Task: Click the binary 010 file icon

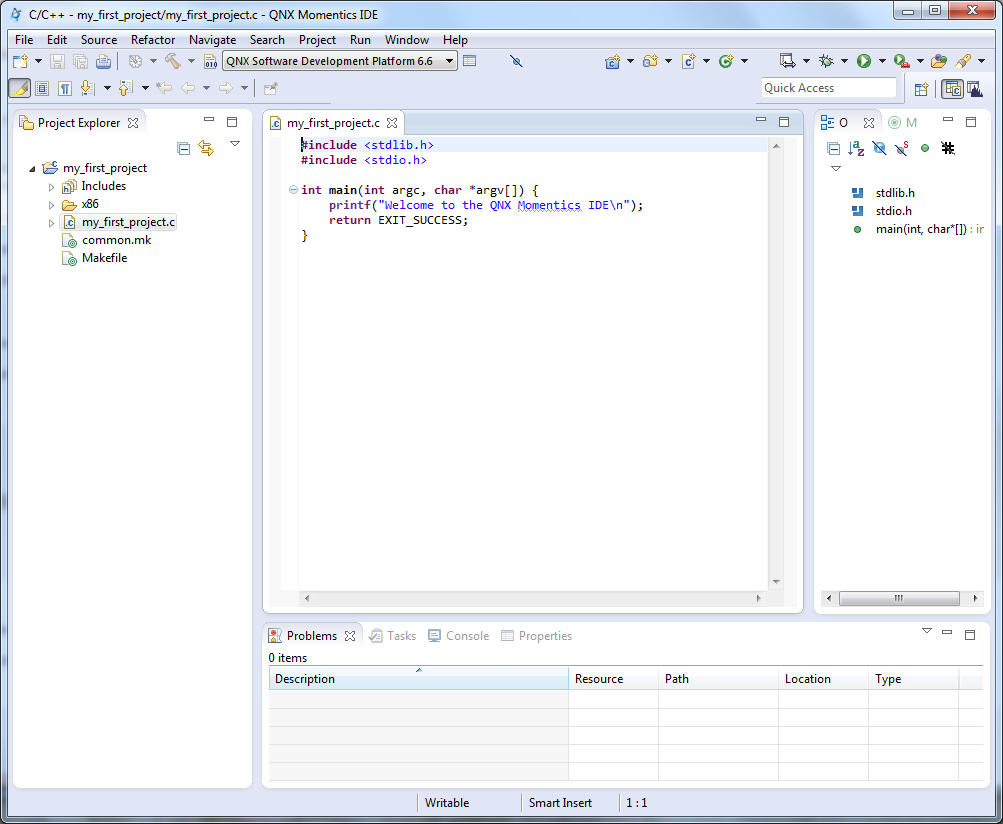Action: (210, 61)
